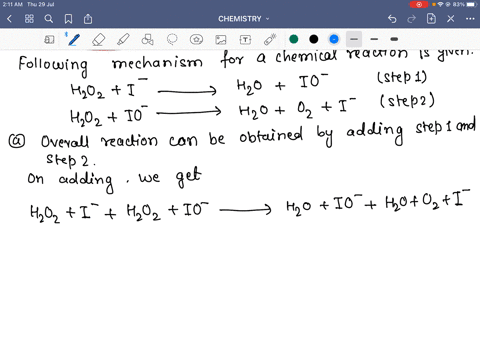The height and width of the screenshot is (360, 480).
Task: Tap the handwritten word 'Following'
Action: pyautogui.click(x=53, y=66)
